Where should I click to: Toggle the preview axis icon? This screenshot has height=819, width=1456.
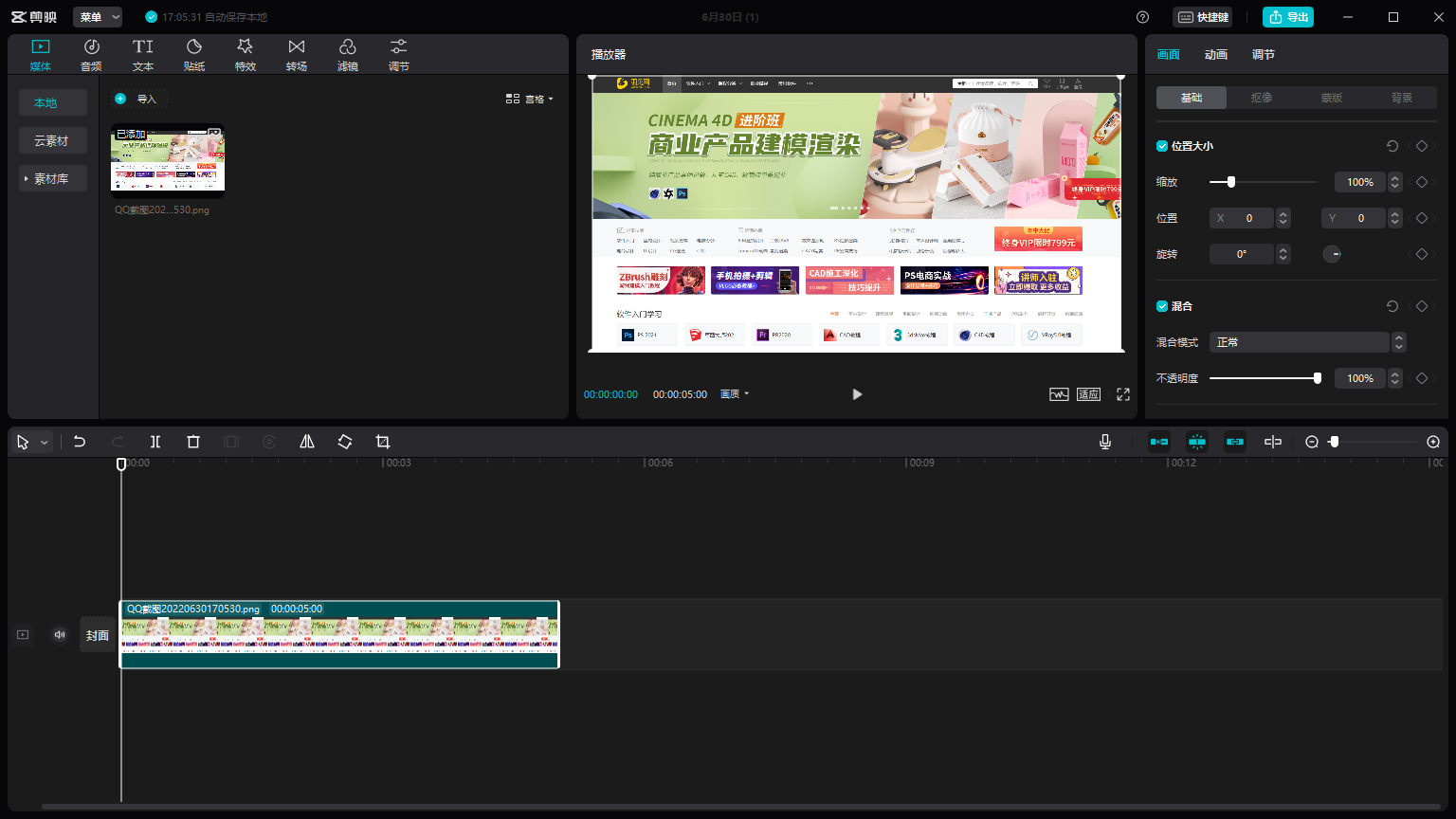point(1273,442)
